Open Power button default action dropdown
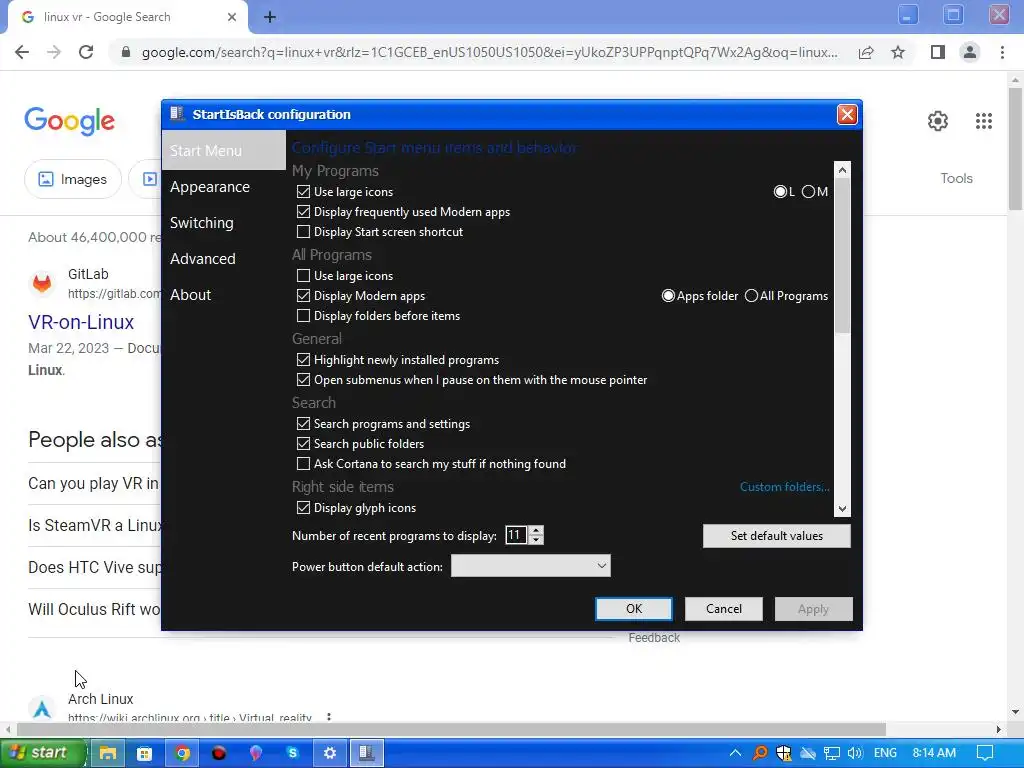 tap(530, 566)
